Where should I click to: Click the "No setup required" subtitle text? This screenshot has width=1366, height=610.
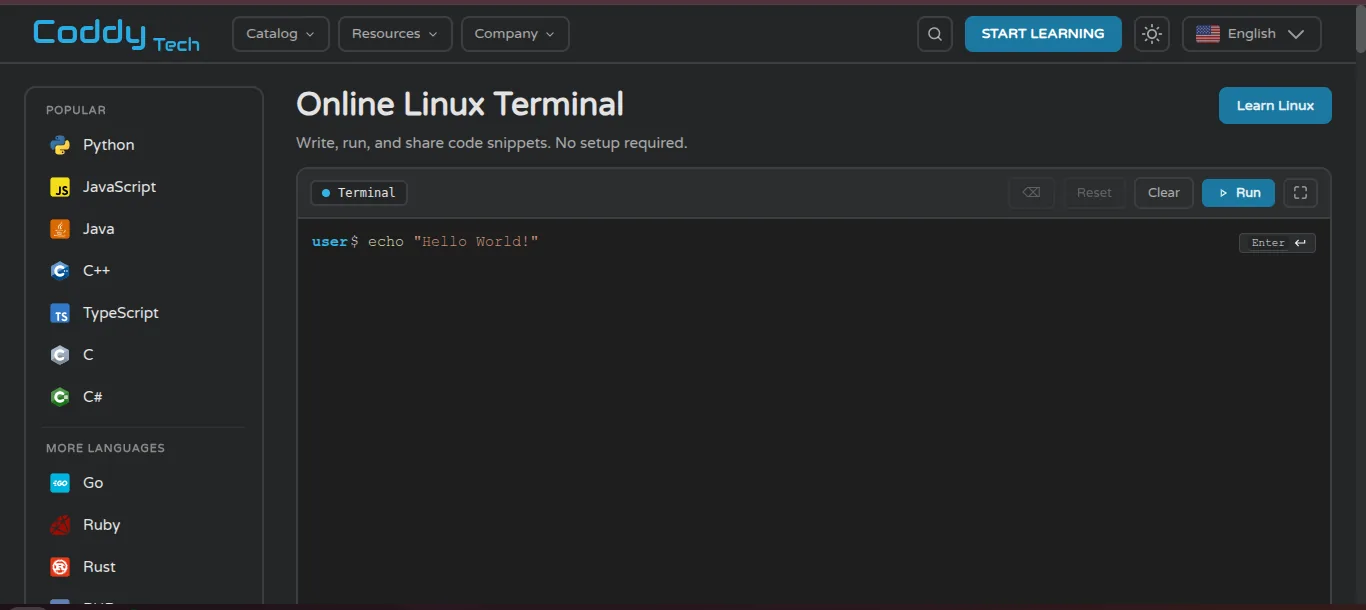tap(621, 143)
